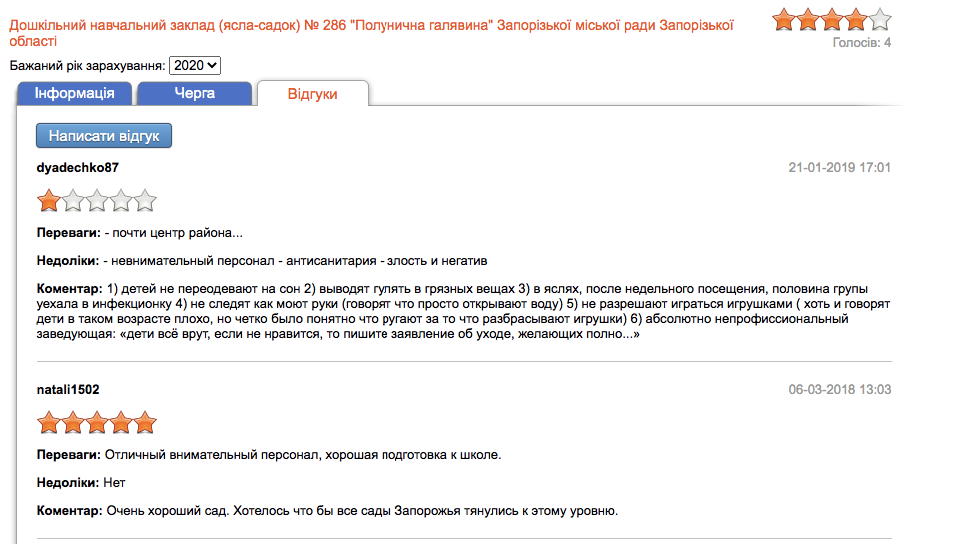Open the enrollment year dropdown showing 2020
This screenshot has width=963, height=544.
pyautogui.click(x=195, y=65)
